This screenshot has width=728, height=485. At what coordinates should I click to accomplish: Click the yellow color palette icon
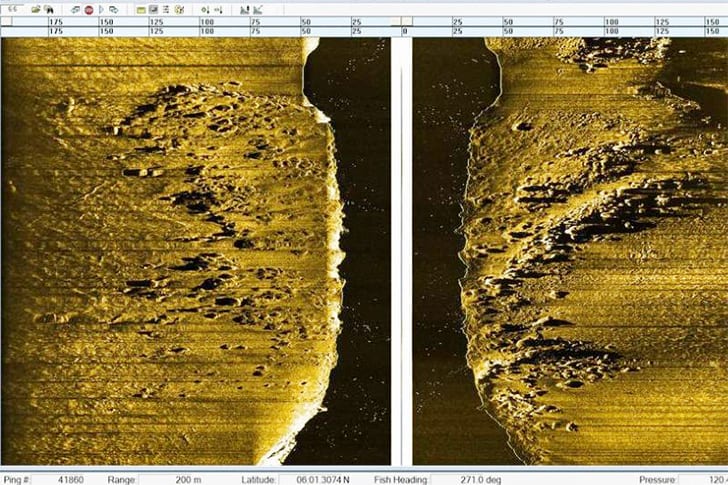pyautogui.click(x=179, y=9)
